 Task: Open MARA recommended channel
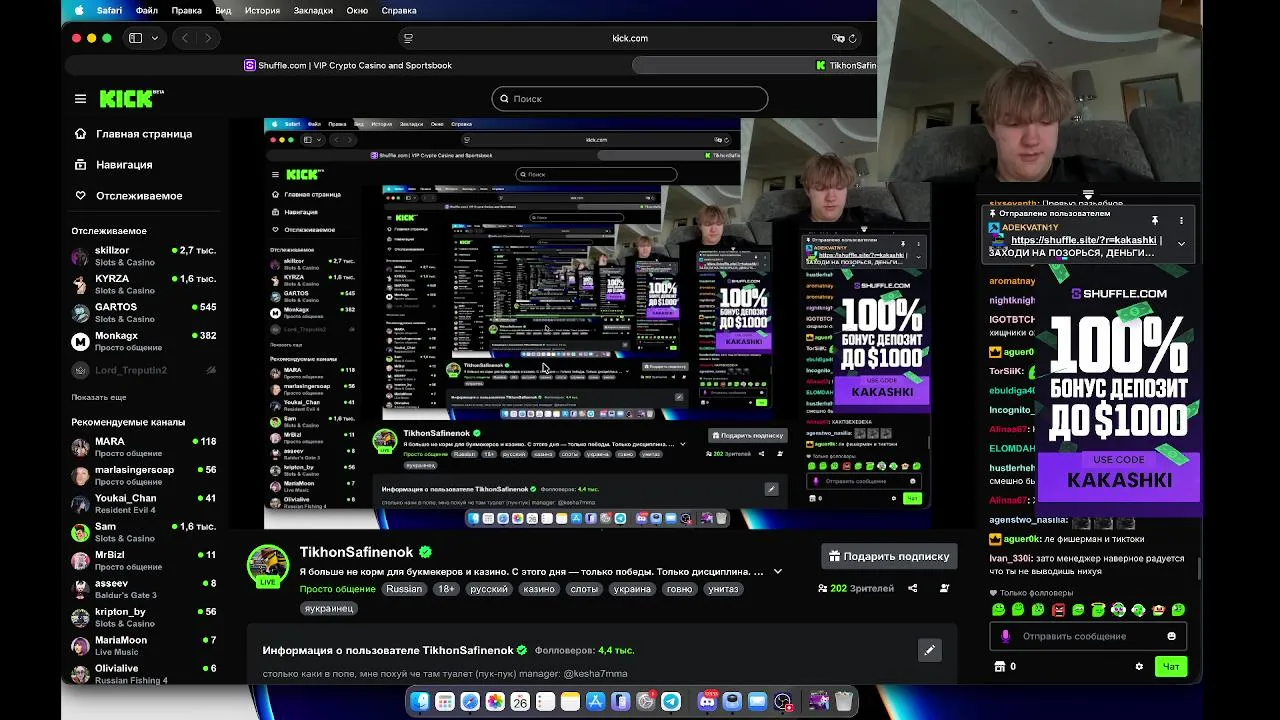144,447
